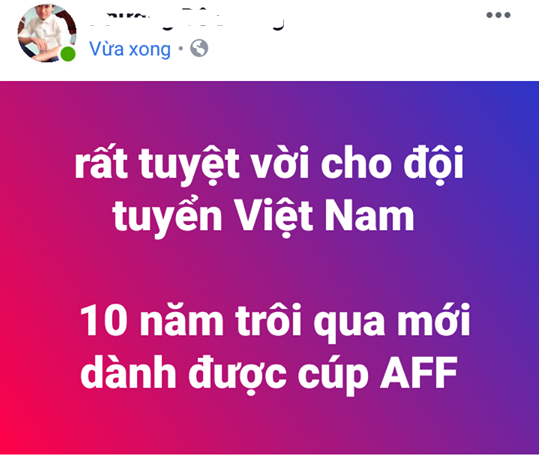Screen dimensions: 539x455
Task: Click the globe public privacy icon
Action: (x=199, y=48)
